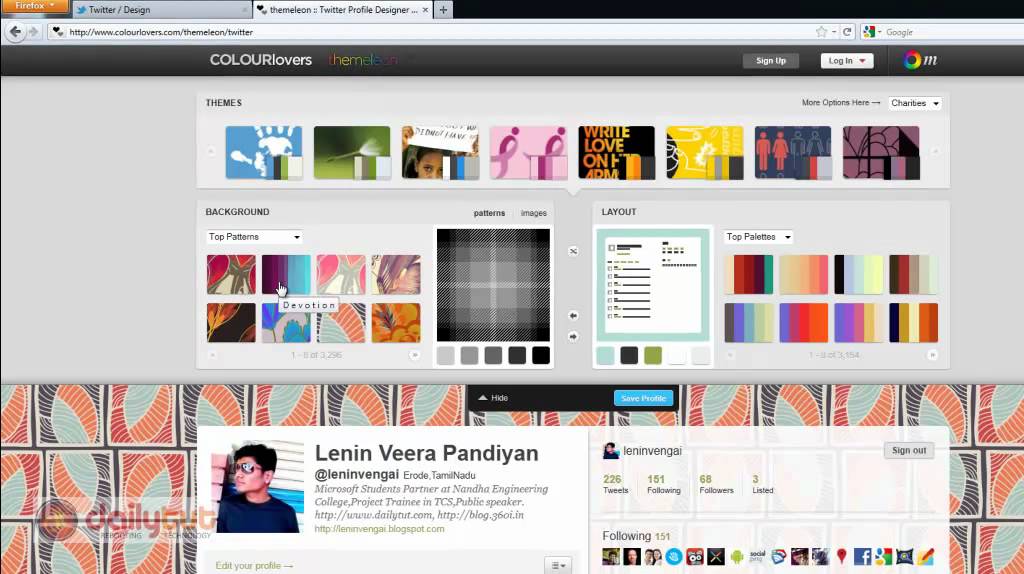Click the layout preview thumbnail
Image resolution: width=1024 pixels, height=574 pixels.
point(653,285)
